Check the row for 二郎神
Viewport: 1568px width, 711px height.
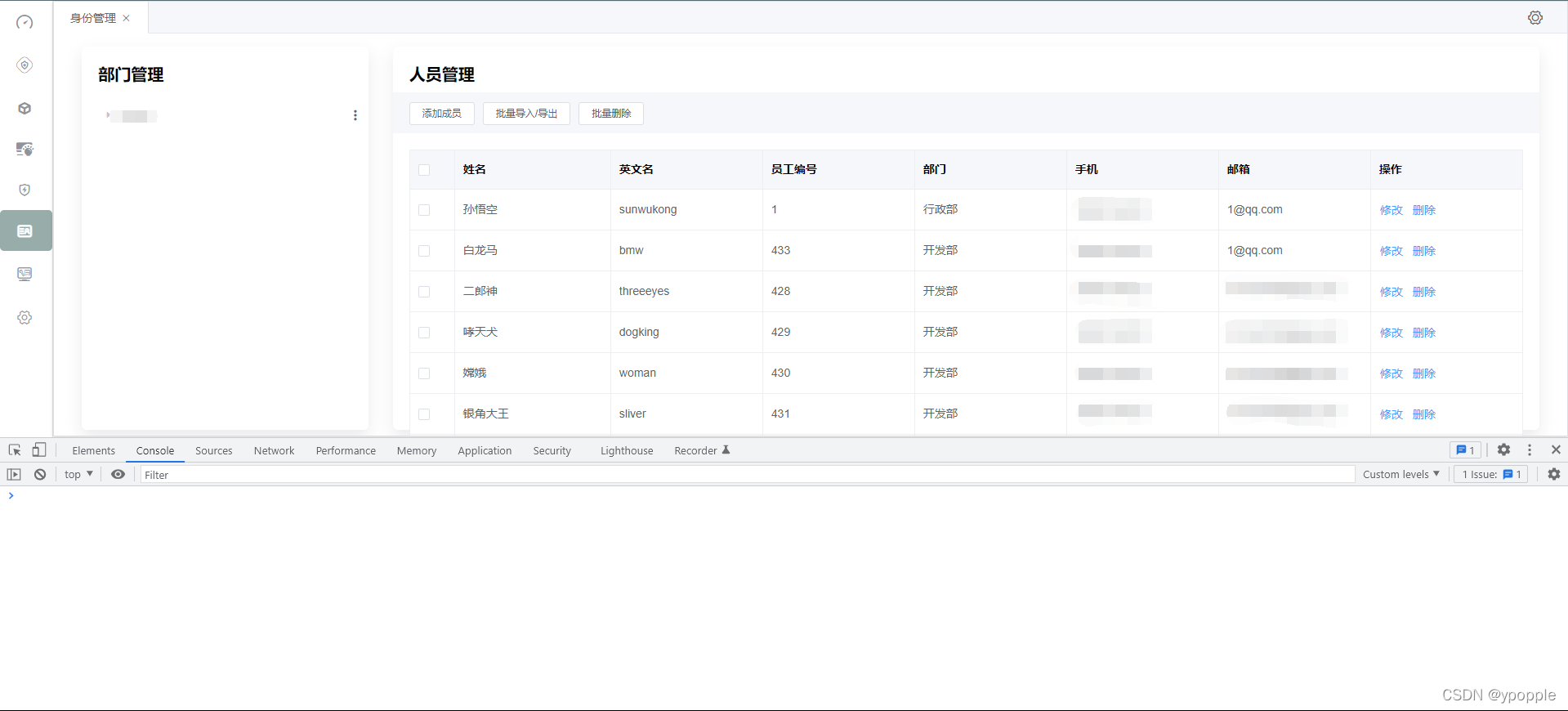click(x=424, y=292)
